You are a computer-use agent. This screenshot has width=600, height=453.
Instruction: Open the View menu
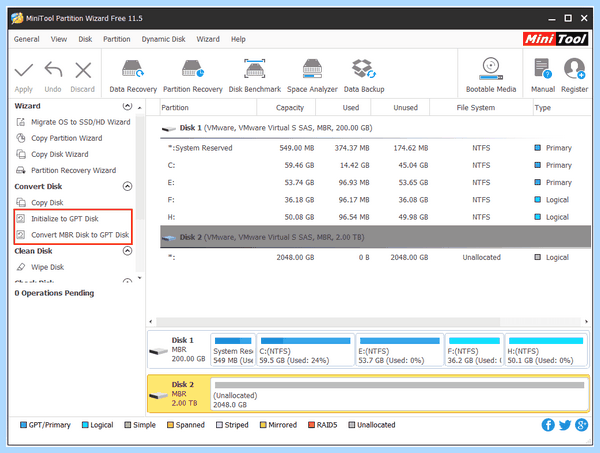tap(59, 39)
